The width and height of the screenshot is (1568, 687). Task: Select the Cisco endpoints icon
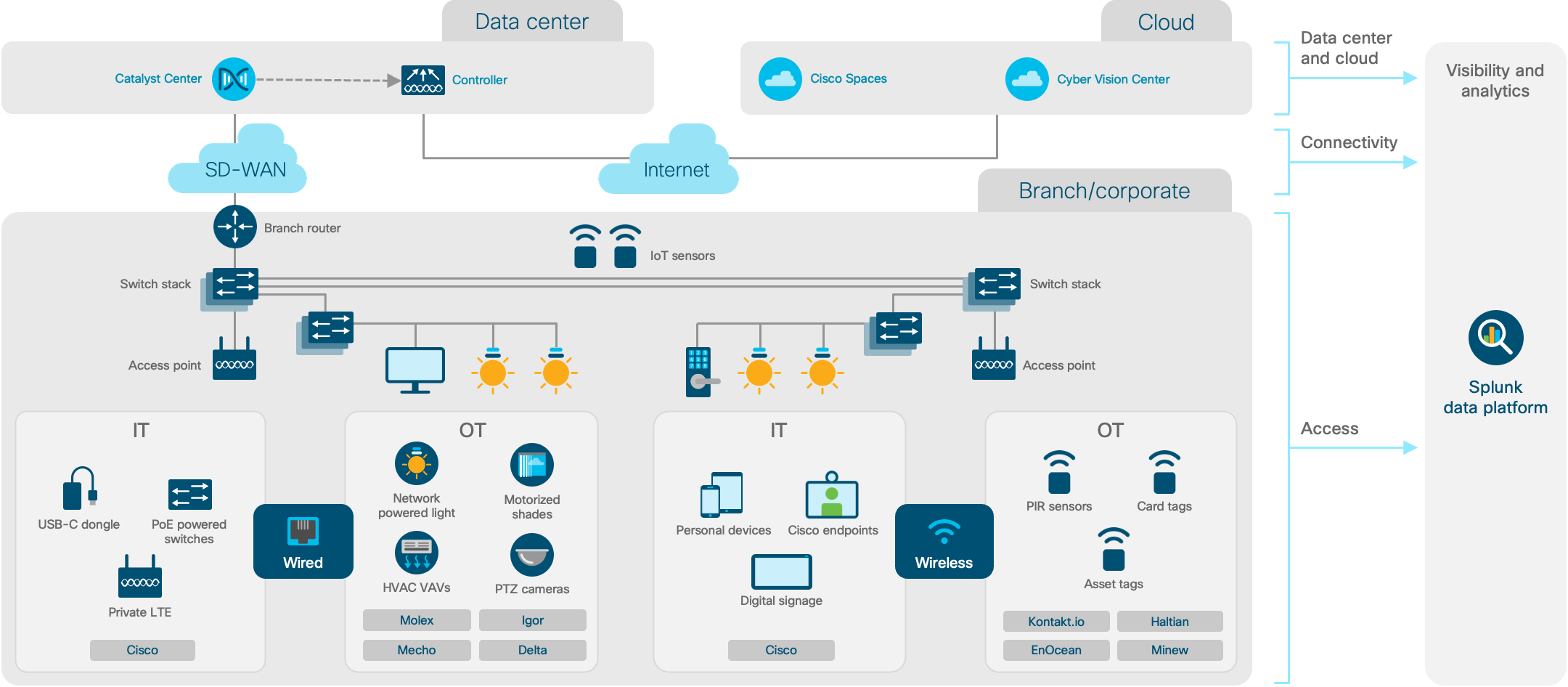pos(832,495)
